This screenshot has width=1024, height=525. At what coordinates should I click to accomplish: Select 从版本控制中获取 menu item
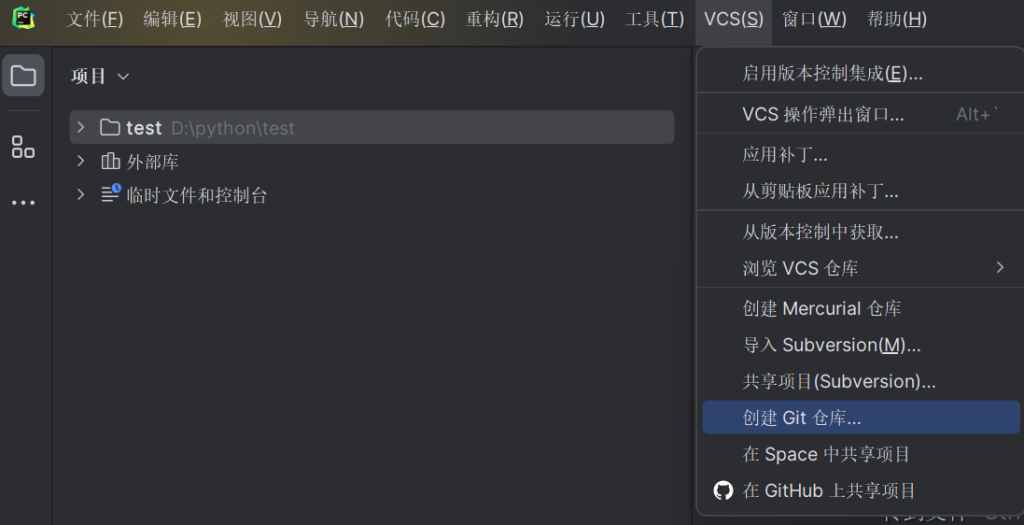coord(820,232)
